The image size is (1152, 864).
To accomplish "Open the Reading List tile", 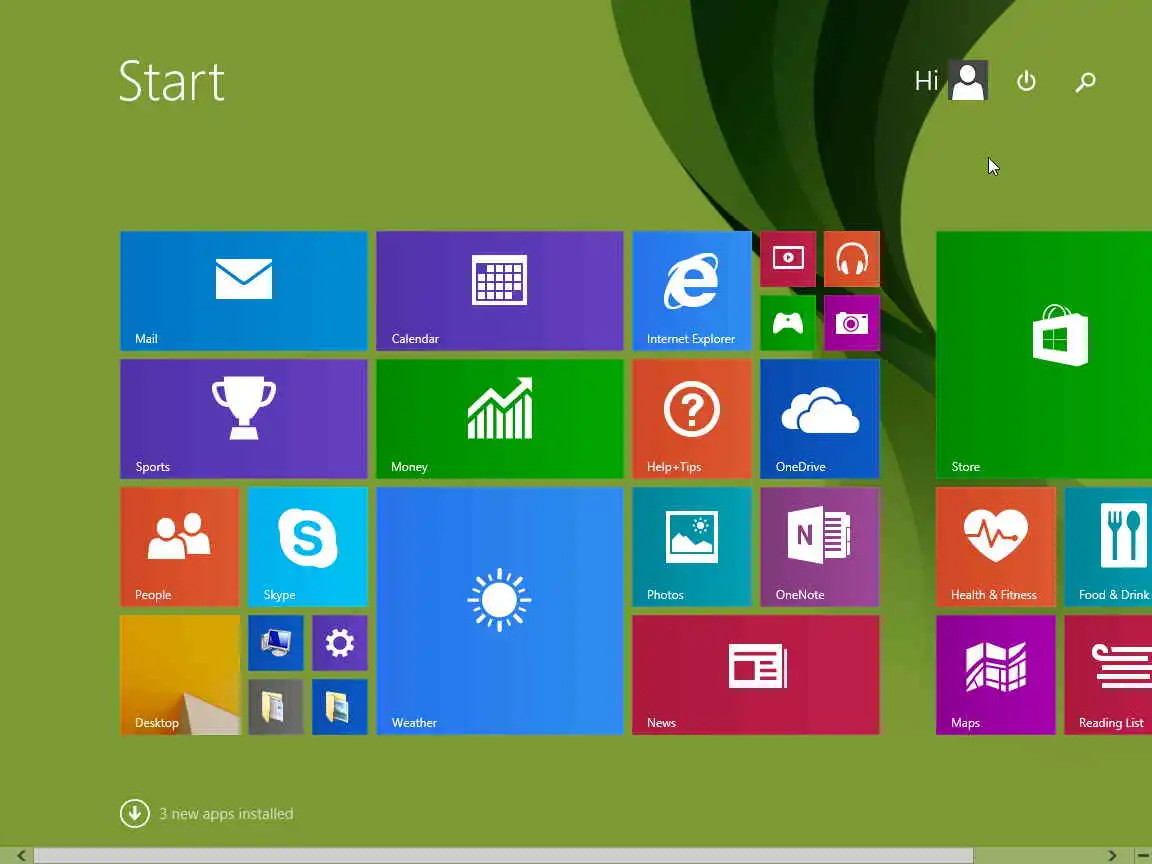I will click(x=1108, y=674).
